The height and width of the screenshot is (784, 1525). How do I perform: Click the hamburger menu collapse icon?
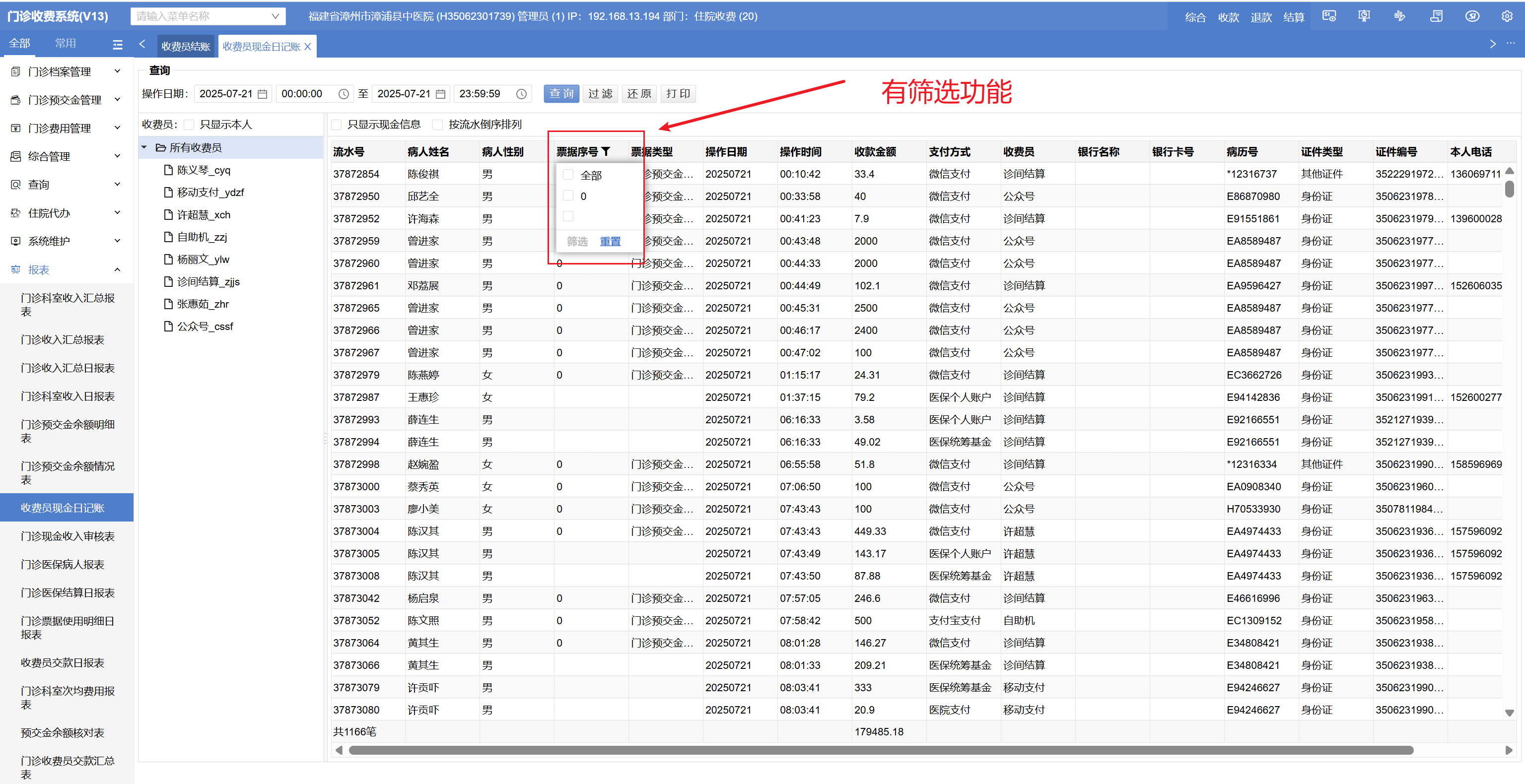118,44
